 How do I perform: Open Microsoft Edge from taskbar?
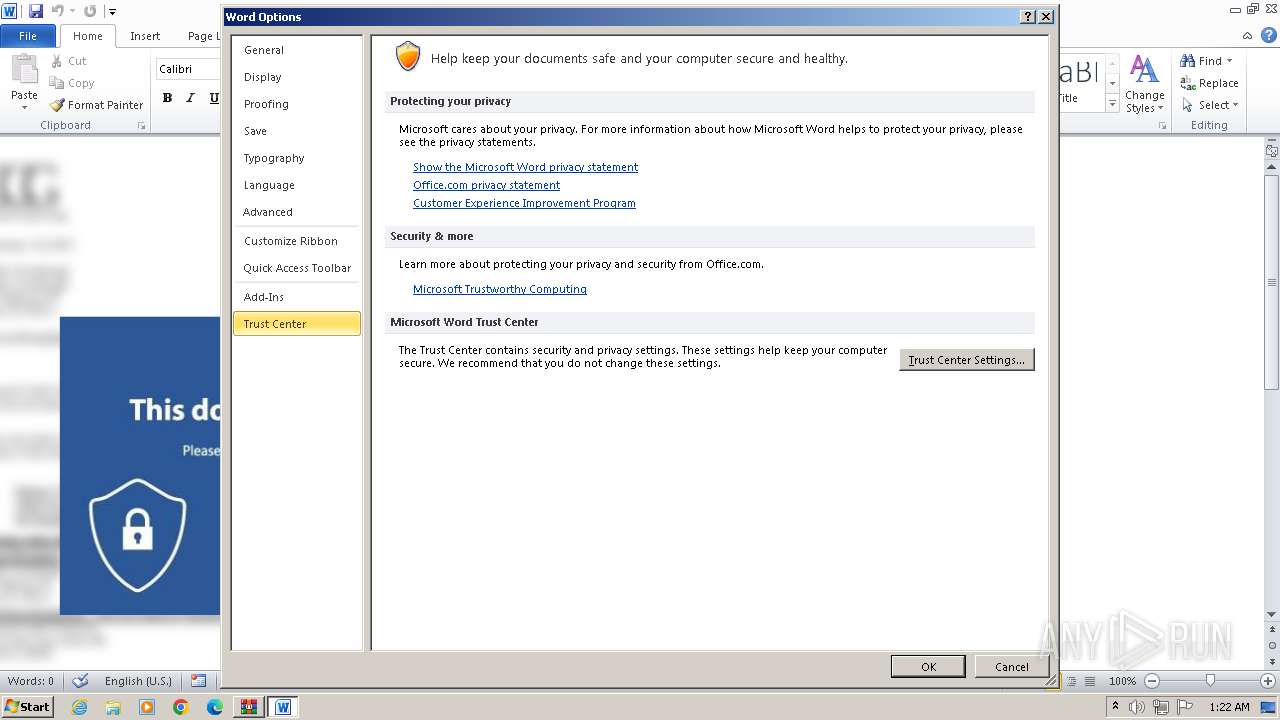point(215,707)
